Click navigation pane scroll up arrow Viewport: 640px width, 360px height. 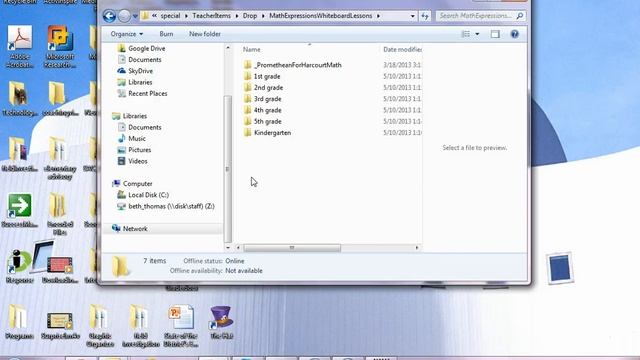228,48
